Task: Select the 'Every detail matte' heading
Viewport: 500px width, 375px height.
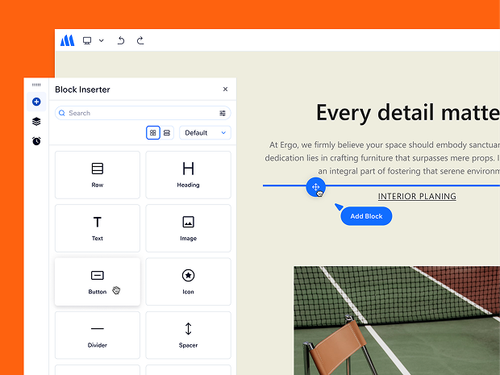Action: pos(408,113)
